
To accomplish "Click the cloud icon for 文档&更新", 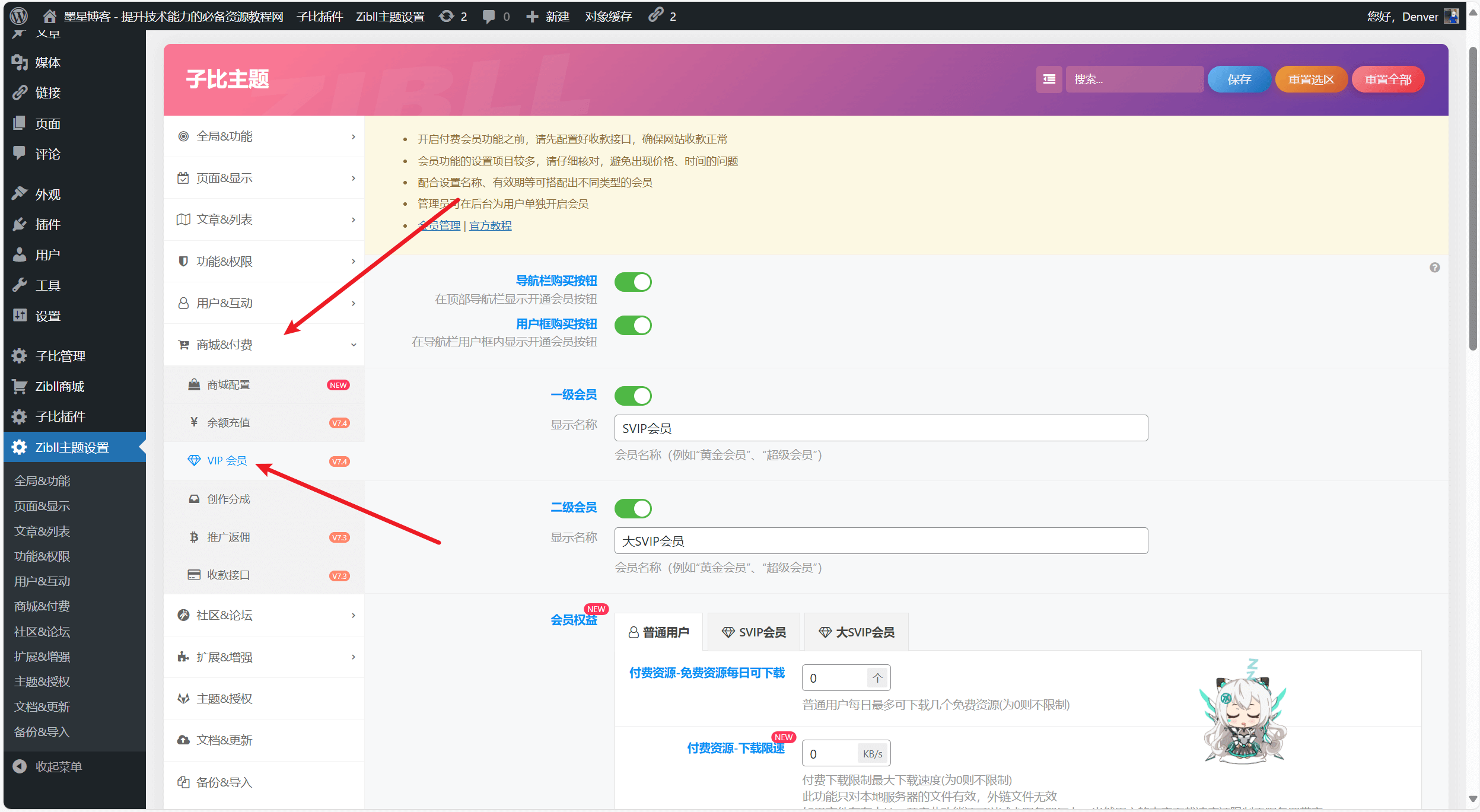I will pyautogui.click(x=183, y=740).
